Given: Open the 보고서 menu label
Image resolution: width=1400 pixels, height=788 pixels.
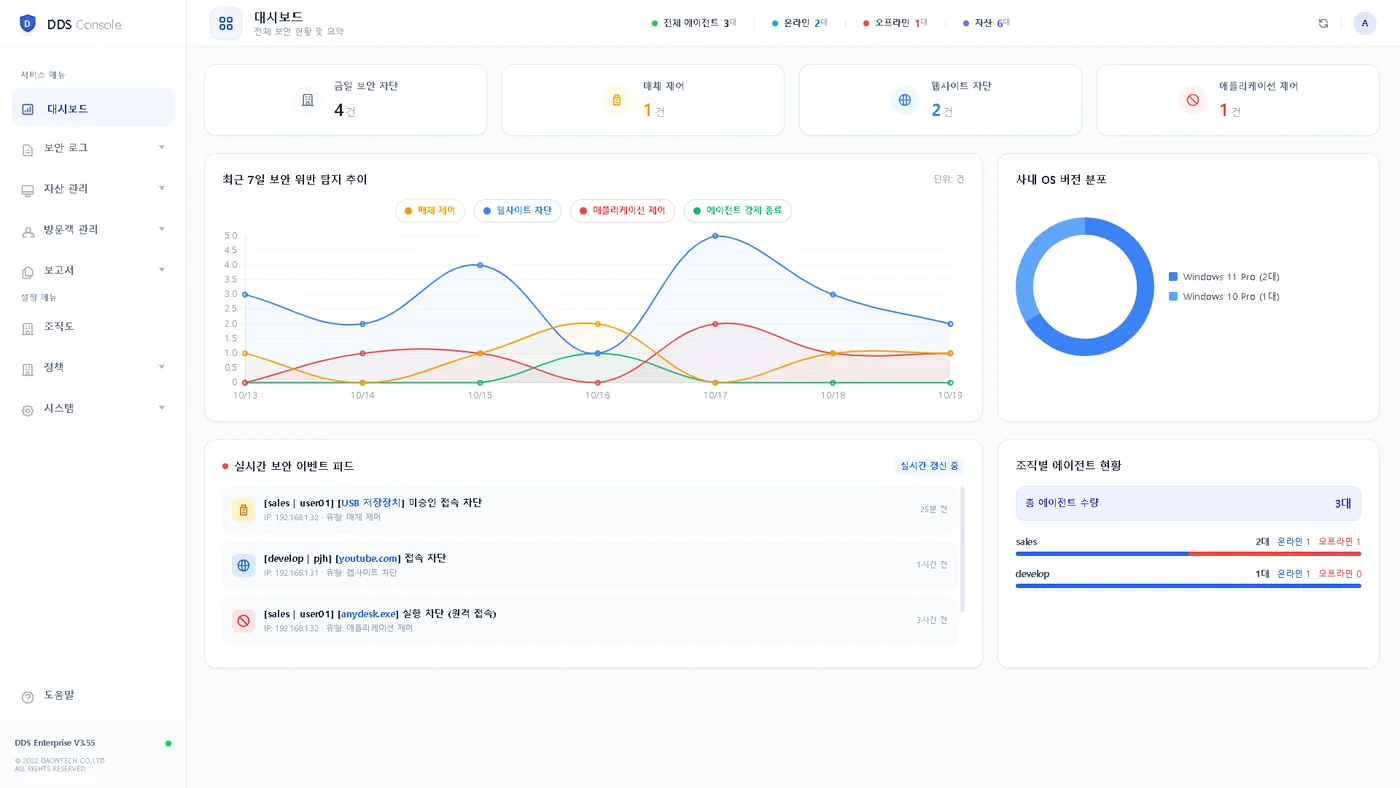Looking at the screenshot, I should [59, 271].
